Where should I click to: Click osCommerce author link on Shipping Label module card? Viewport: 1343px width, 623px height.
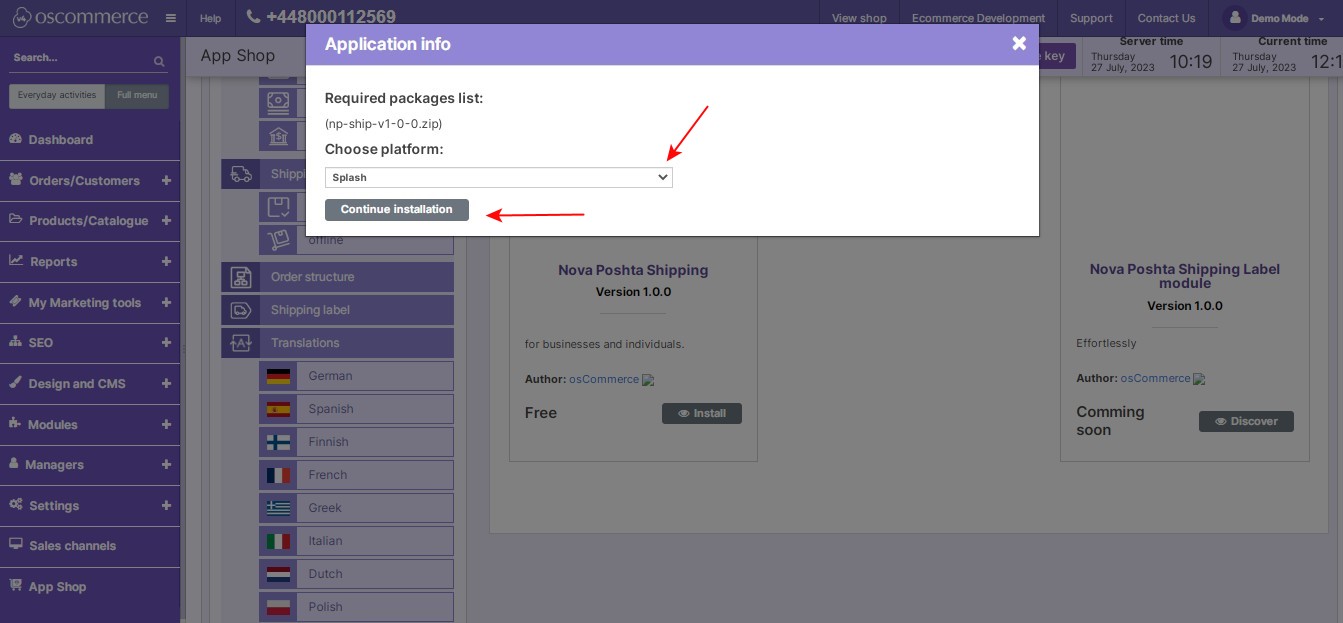pos(1155,378)
